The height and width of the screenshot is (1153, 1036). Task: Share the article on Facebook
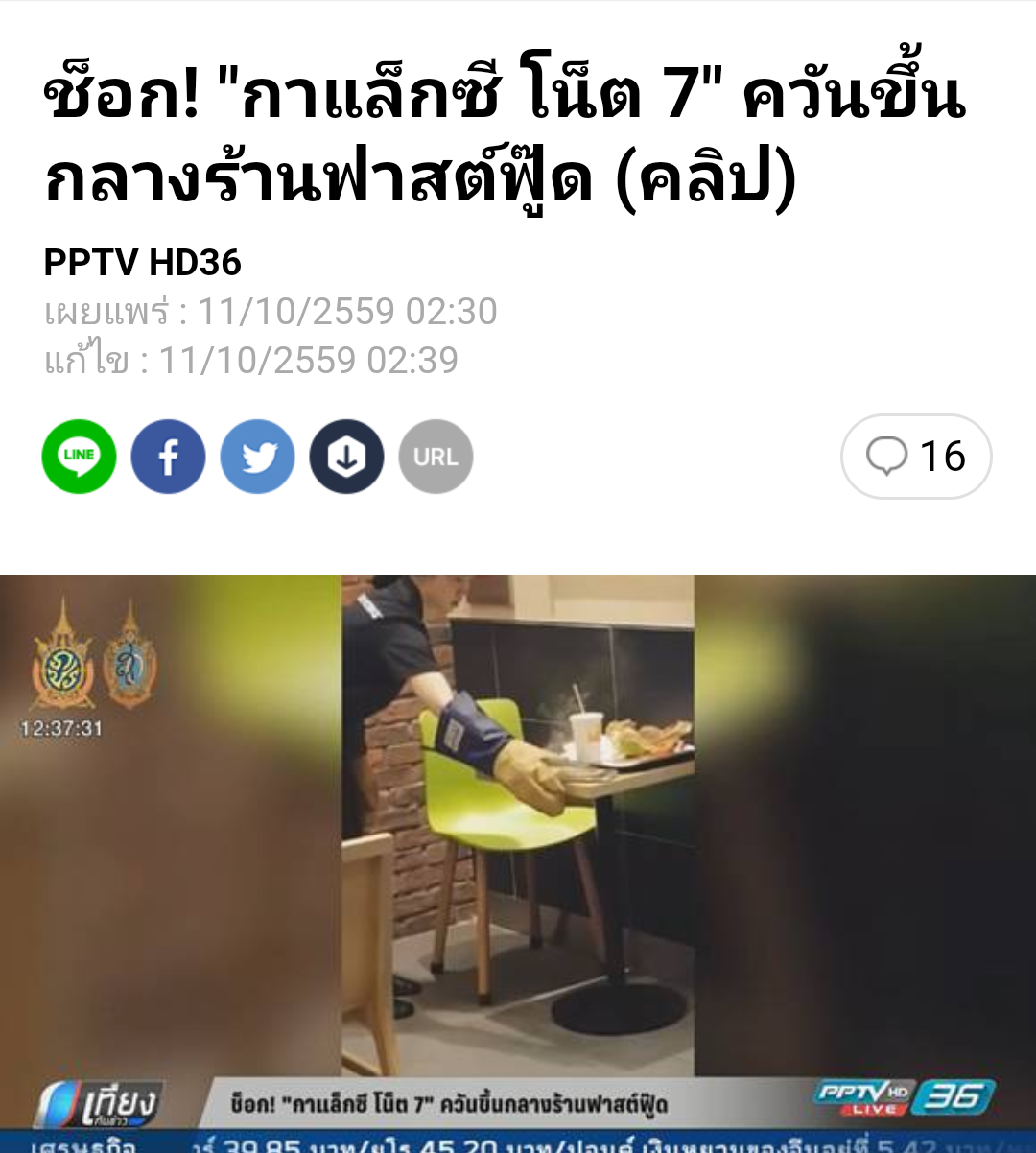[168, 457]
